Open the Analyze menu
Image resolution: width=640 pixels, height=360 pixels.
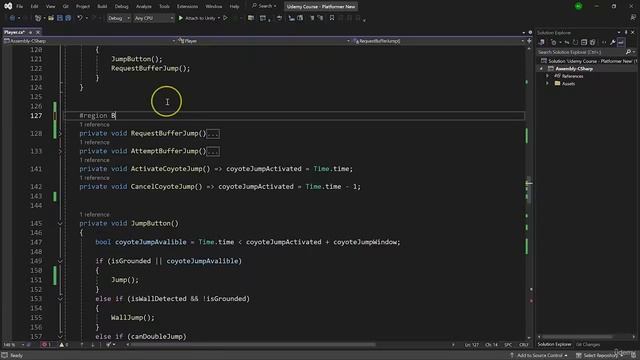143,6
